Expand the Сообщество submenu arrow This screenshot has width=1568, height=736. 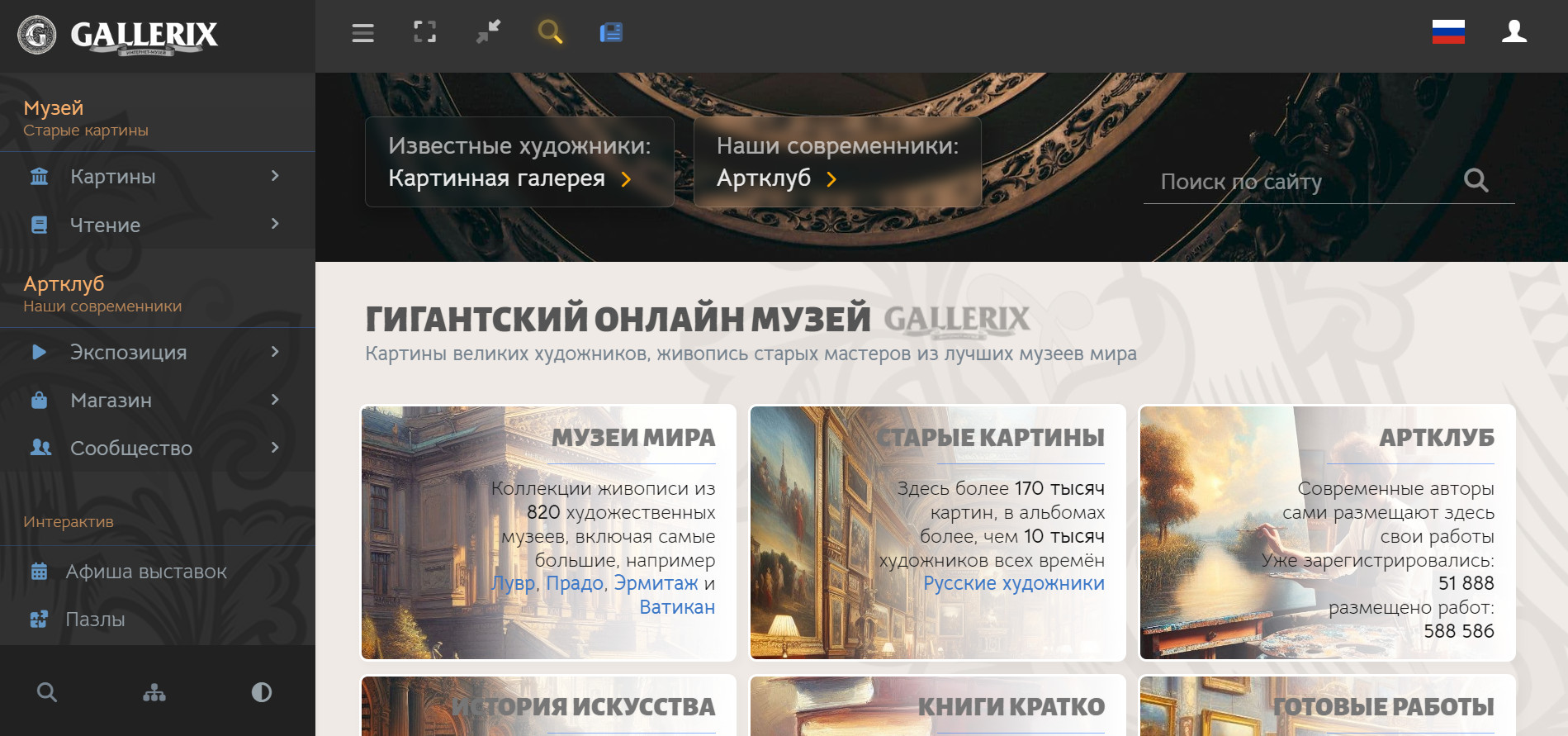tap(275, 447)
